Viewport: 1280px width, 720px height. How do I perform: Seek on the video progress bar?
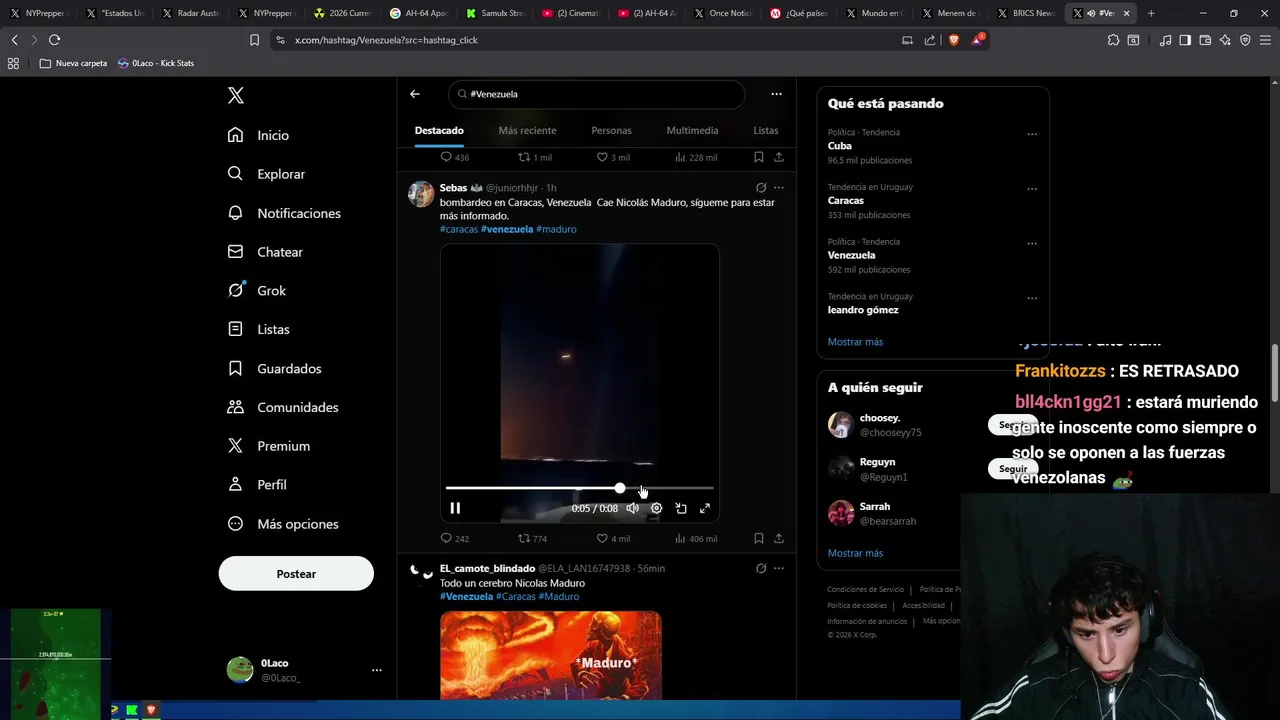point(580,488)
